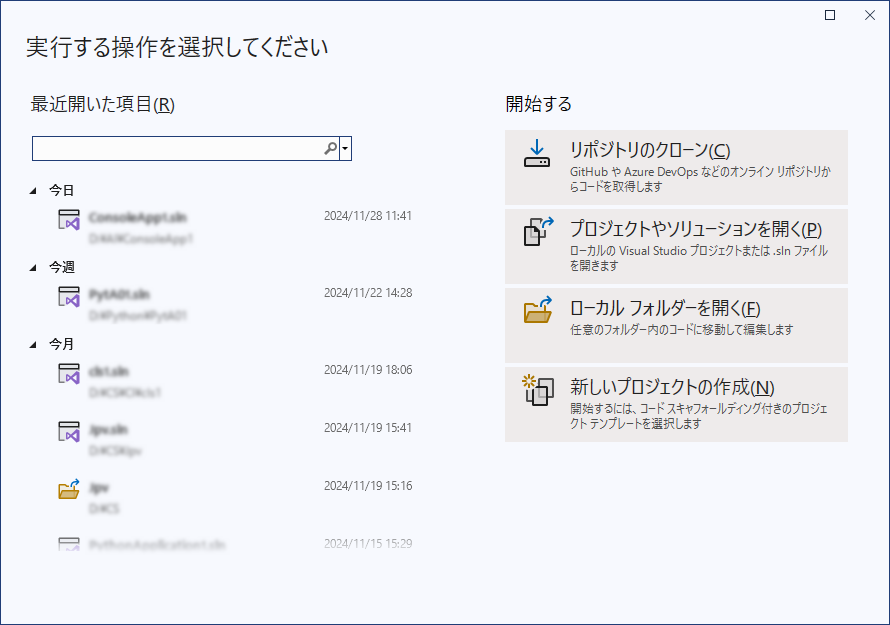
Task: Click the clone repository download icon
Action: (x=537, y=155)
